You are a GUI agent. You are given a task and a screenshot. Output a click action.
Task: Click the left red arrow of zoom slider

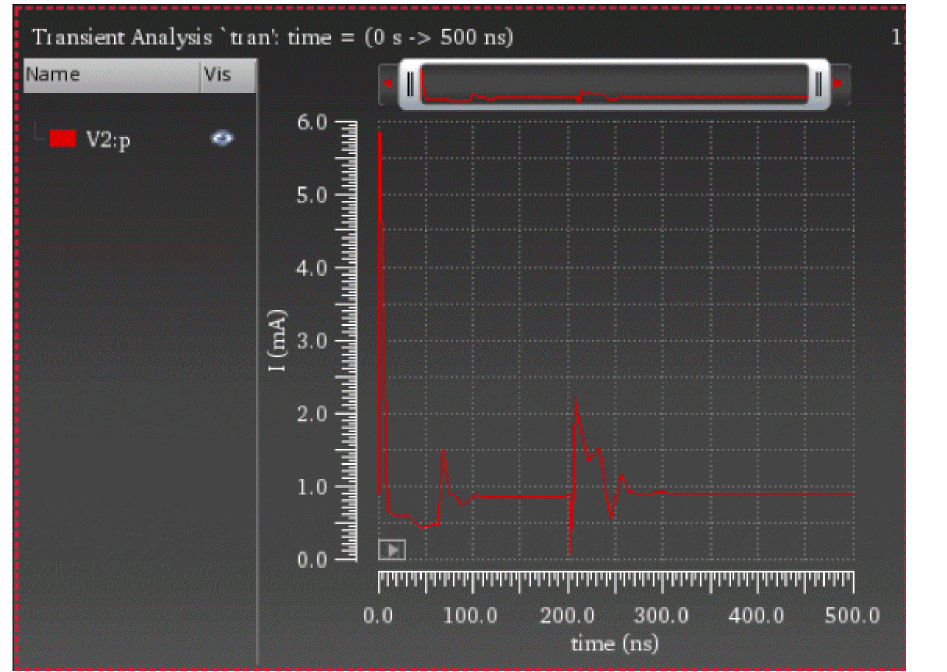point(388,83)
